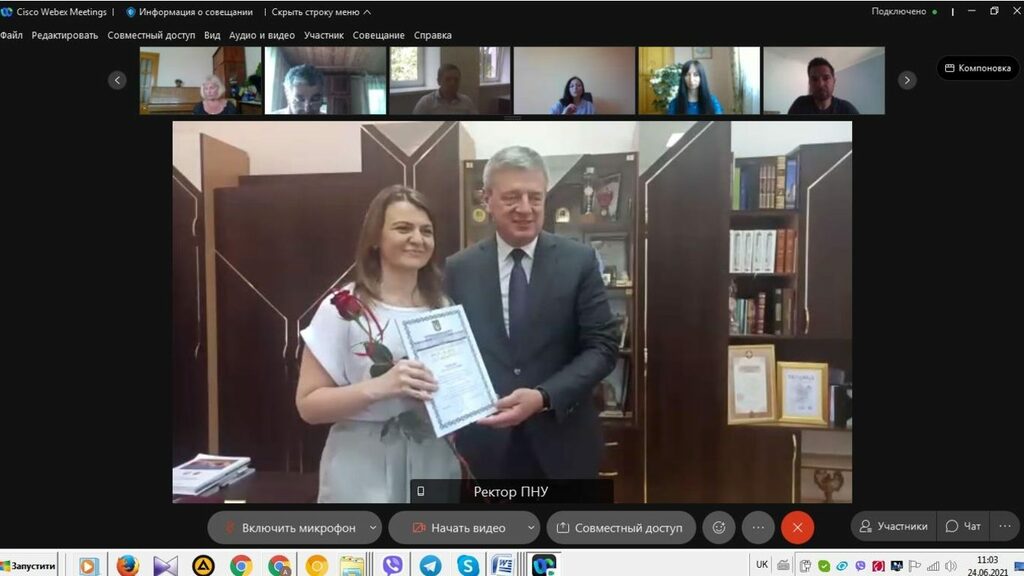Open the Аудио и видео menu
The width and height of the screenshot is (1024, 576).
[262, 35]
